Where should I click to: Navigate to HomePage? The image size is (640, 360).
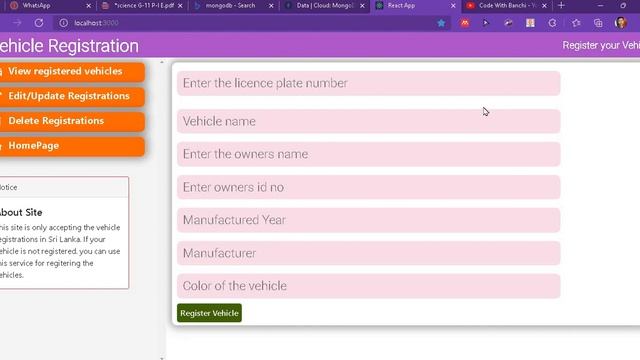(71, 146)
